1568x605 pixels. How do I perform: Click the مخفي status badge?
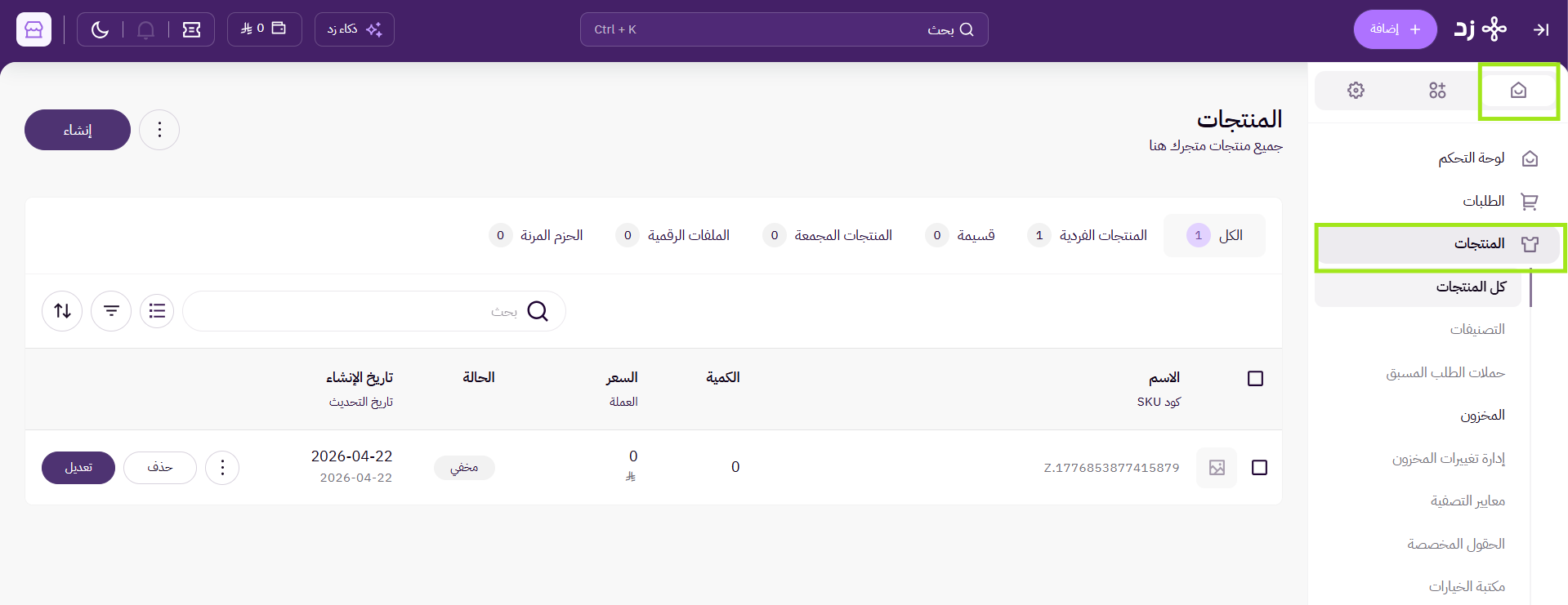tap(464, 468)
